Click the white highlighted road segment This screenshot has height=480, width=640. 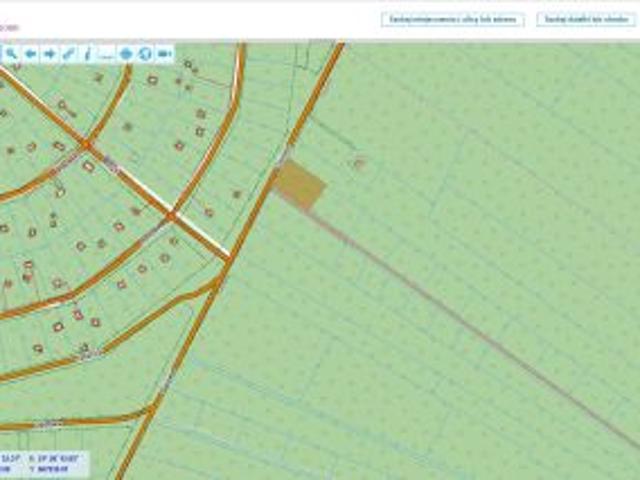(200, 234)
